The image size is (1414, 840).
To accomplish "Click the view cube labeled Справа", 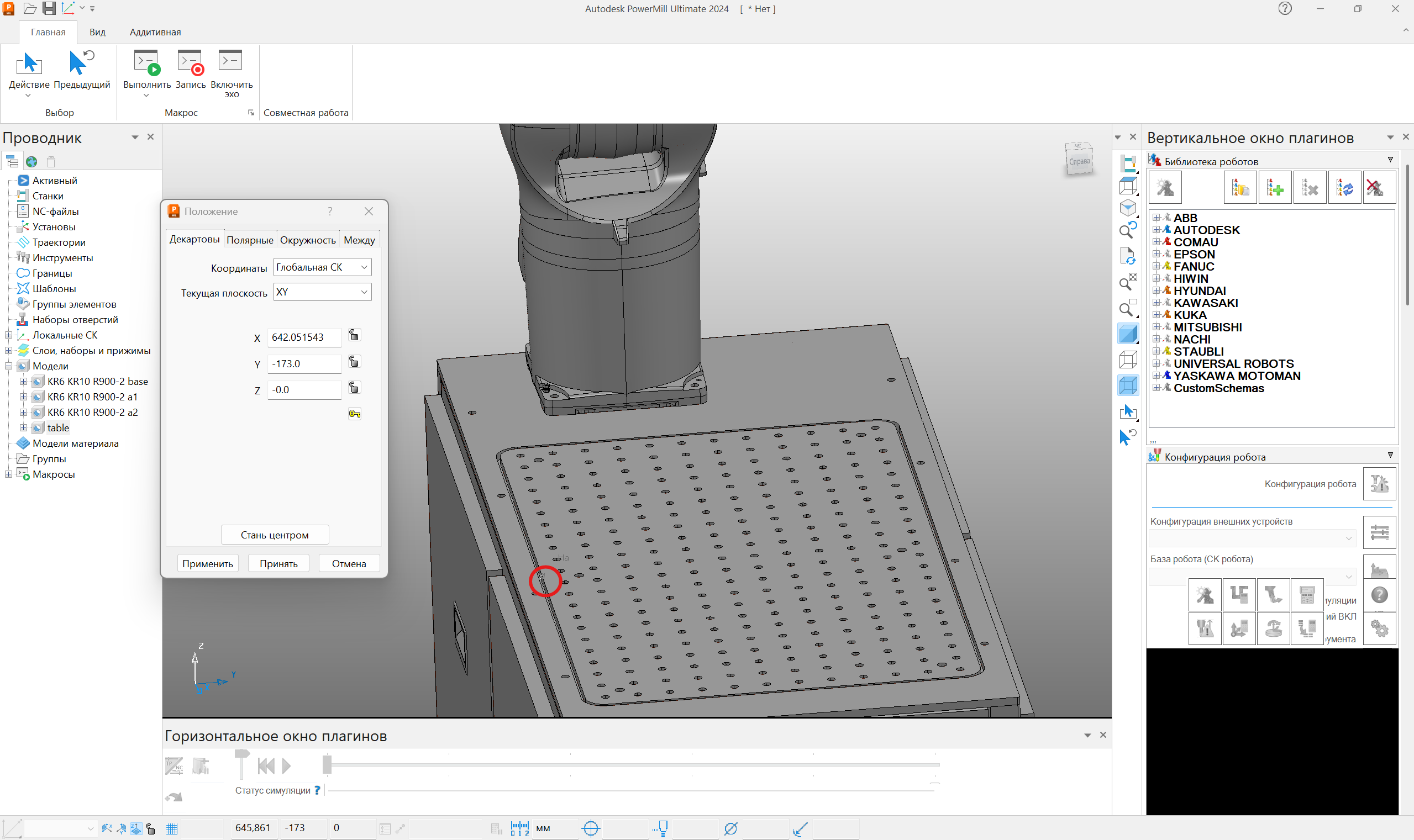I will pos(1079,160).
